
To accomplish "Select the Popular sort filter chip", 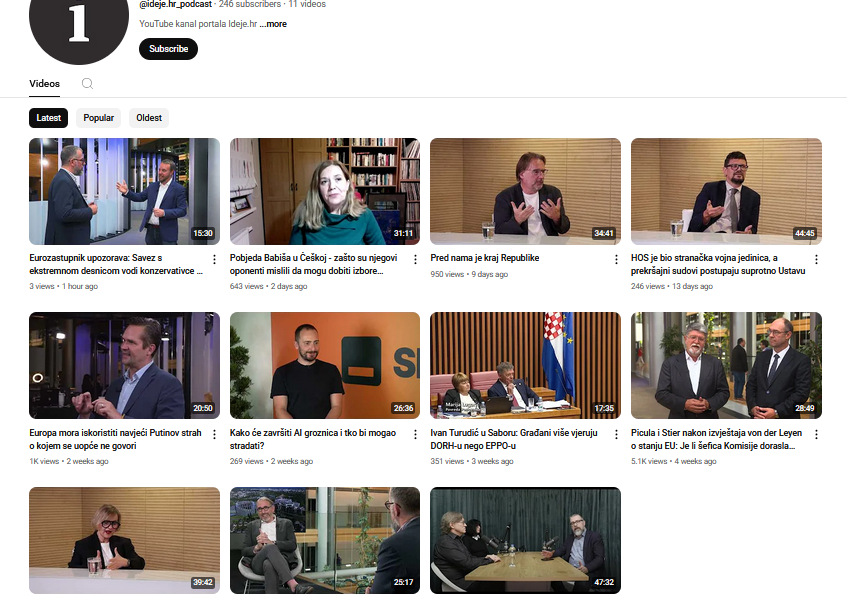I will pyautogui.click(x=98, y=118).
